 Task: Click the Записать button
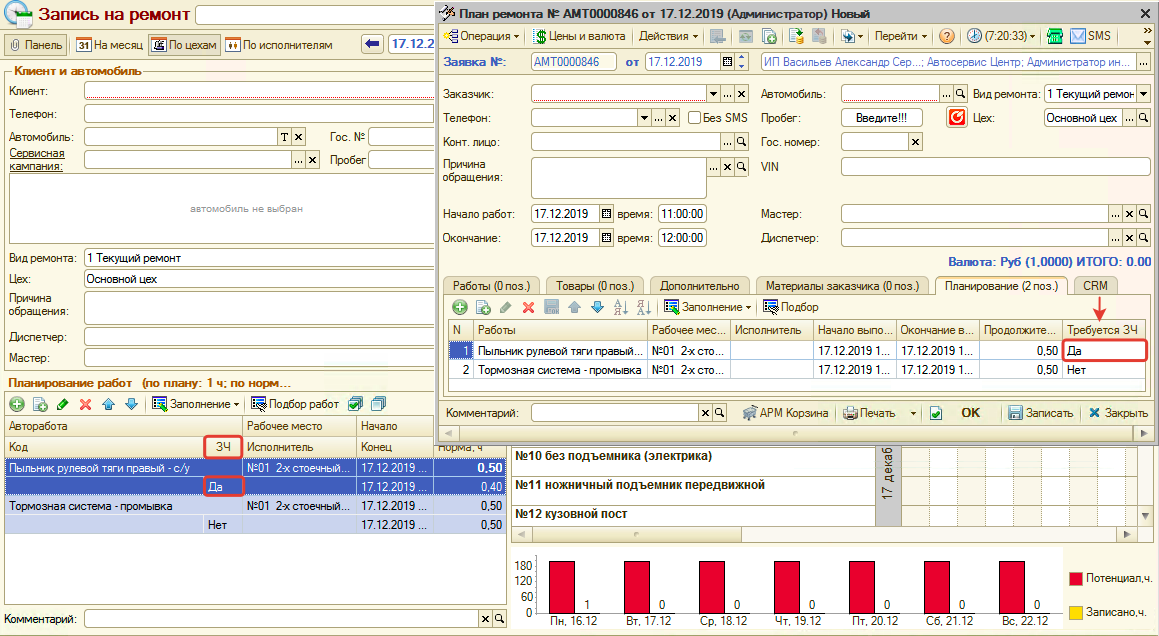[1040, 412]
